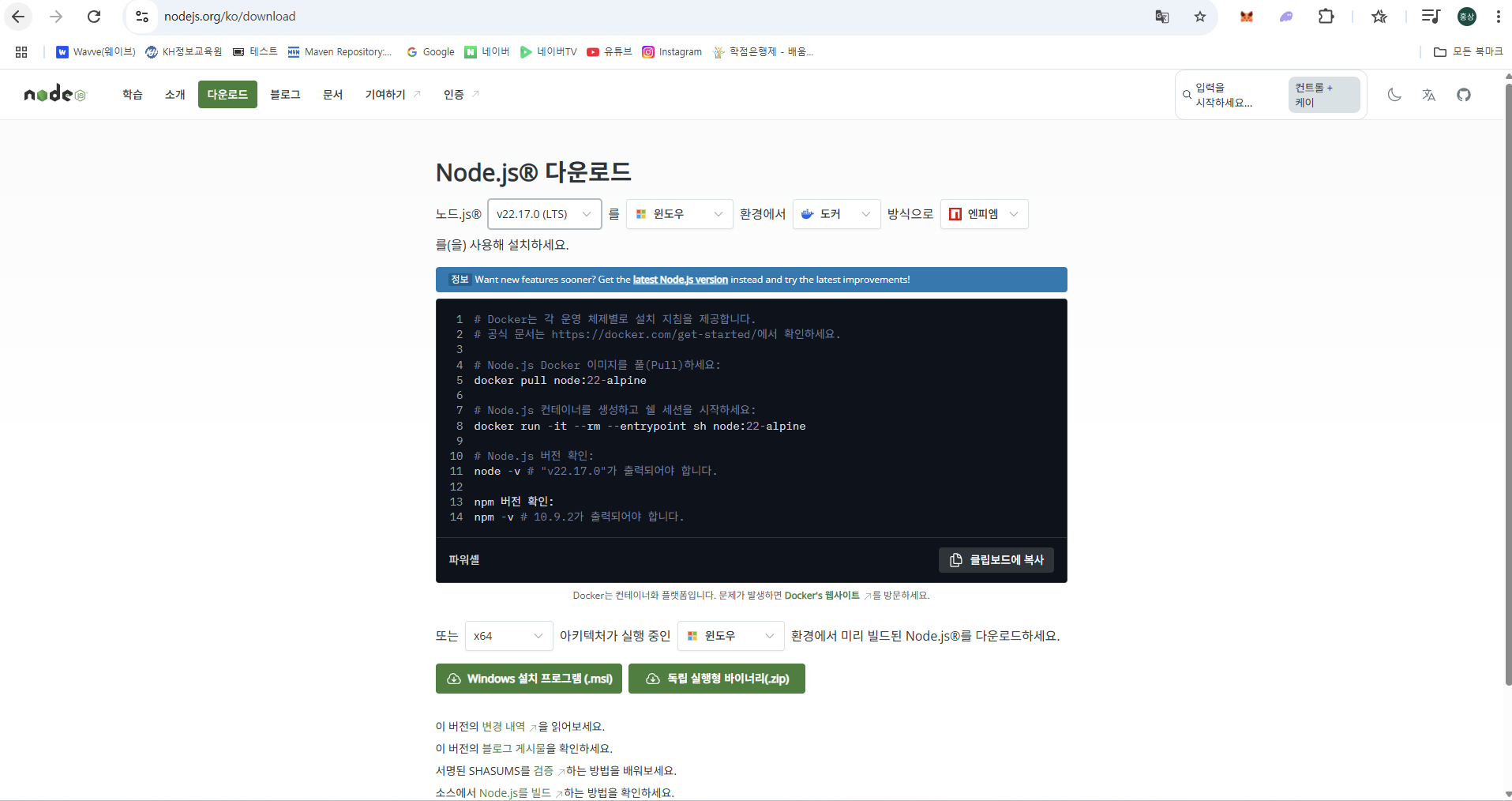Screen dimensions: 1512x801
Task: Open the Chrome three-dot menu
Action: pos(1499,17)
